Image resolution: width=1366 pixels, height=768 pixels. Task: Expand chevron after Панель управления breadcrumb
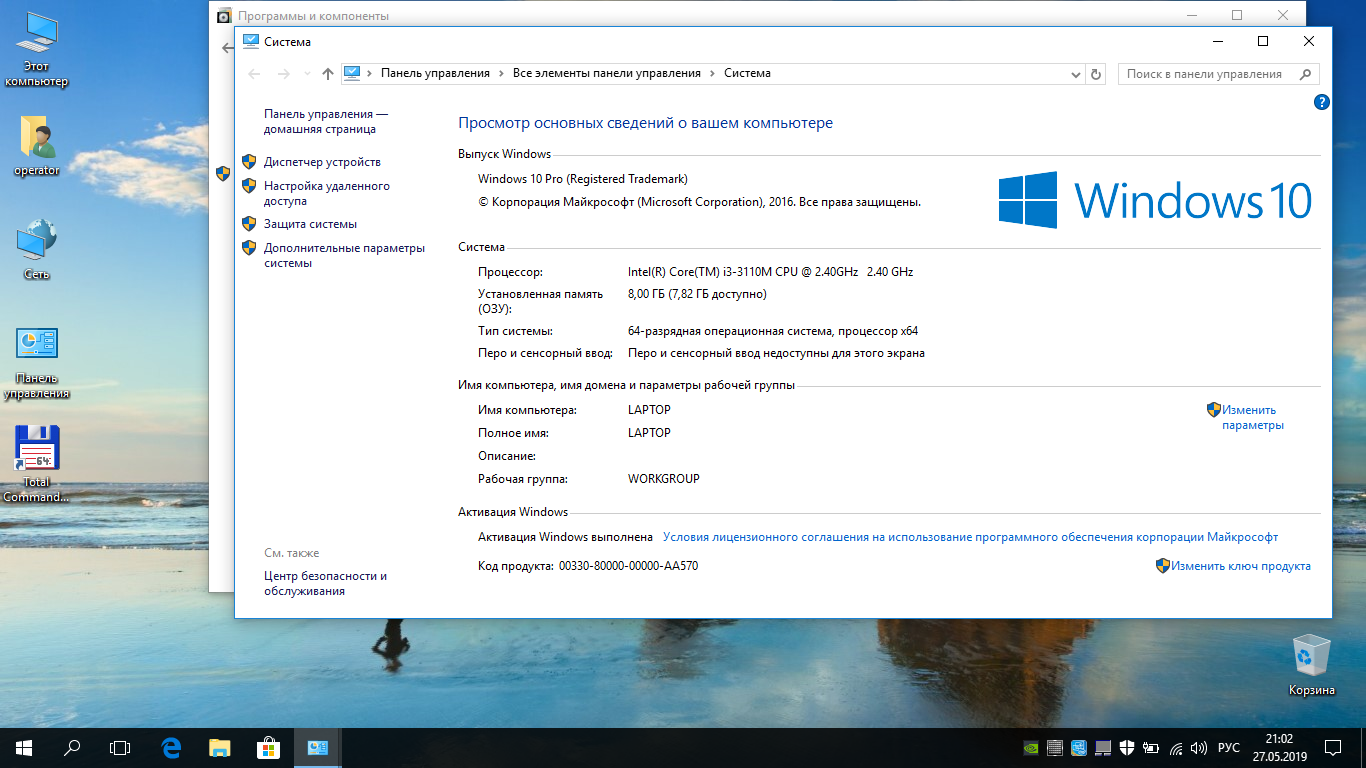pos(501,73)
